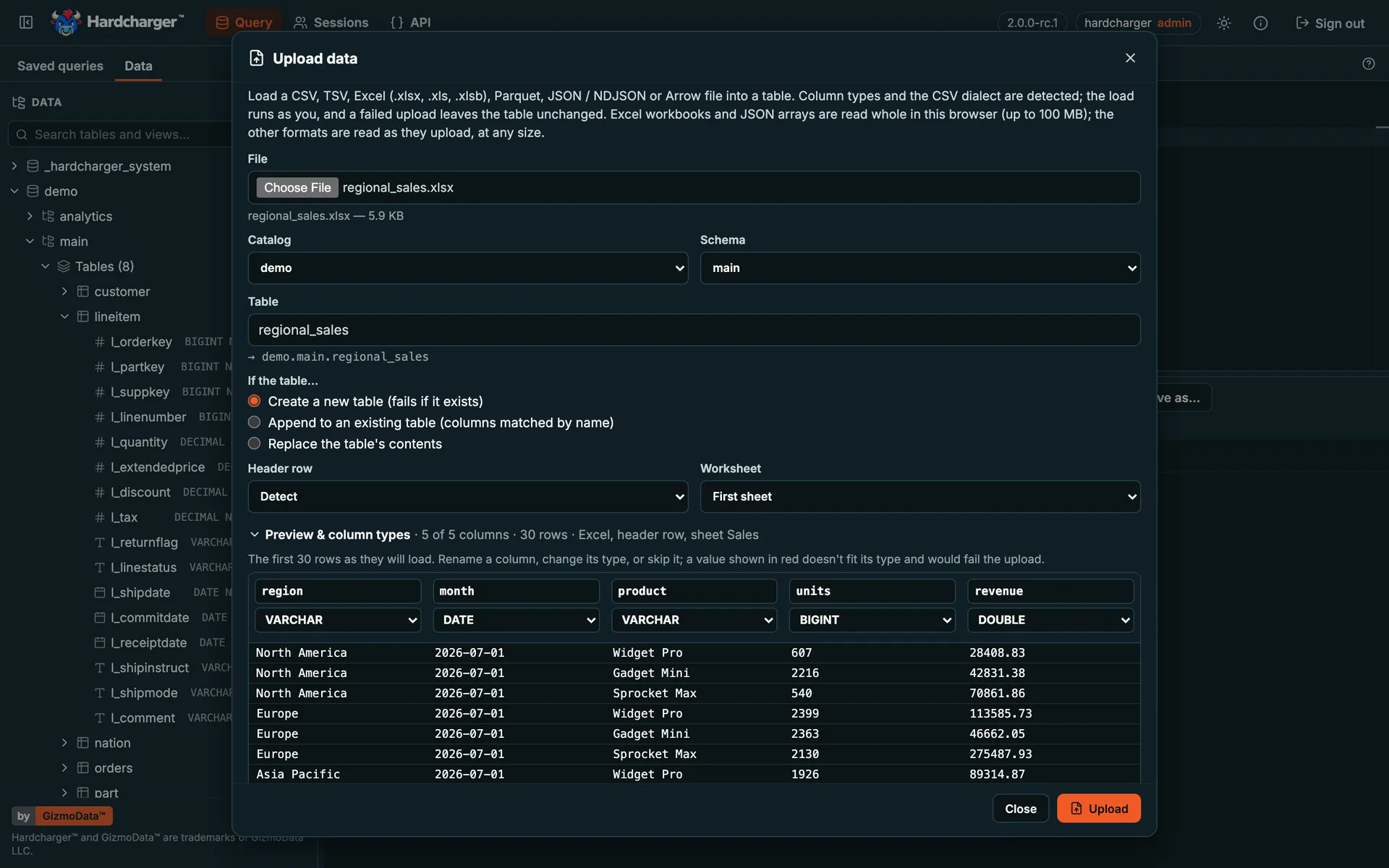
Task: Open the API tab
Action: (x=410, y=22)
